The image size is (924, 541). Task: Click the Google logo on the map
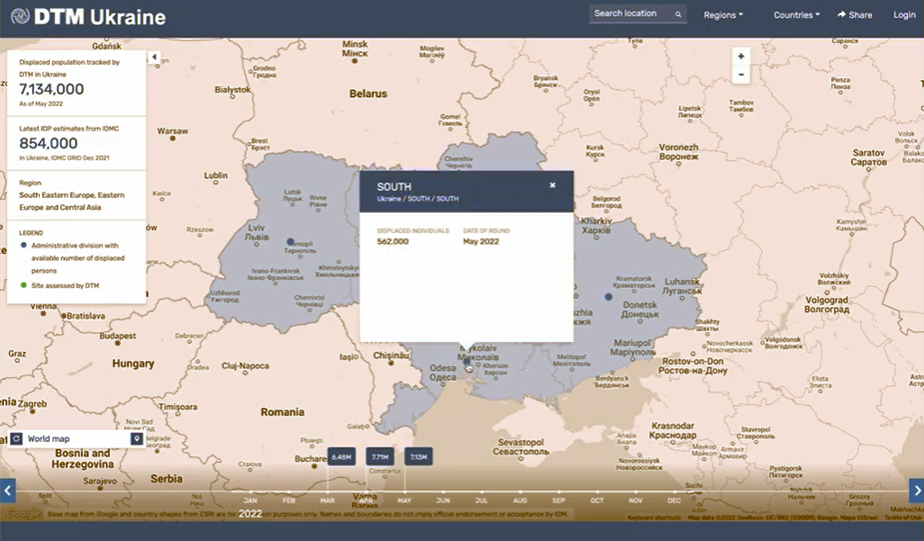(24, 513)
